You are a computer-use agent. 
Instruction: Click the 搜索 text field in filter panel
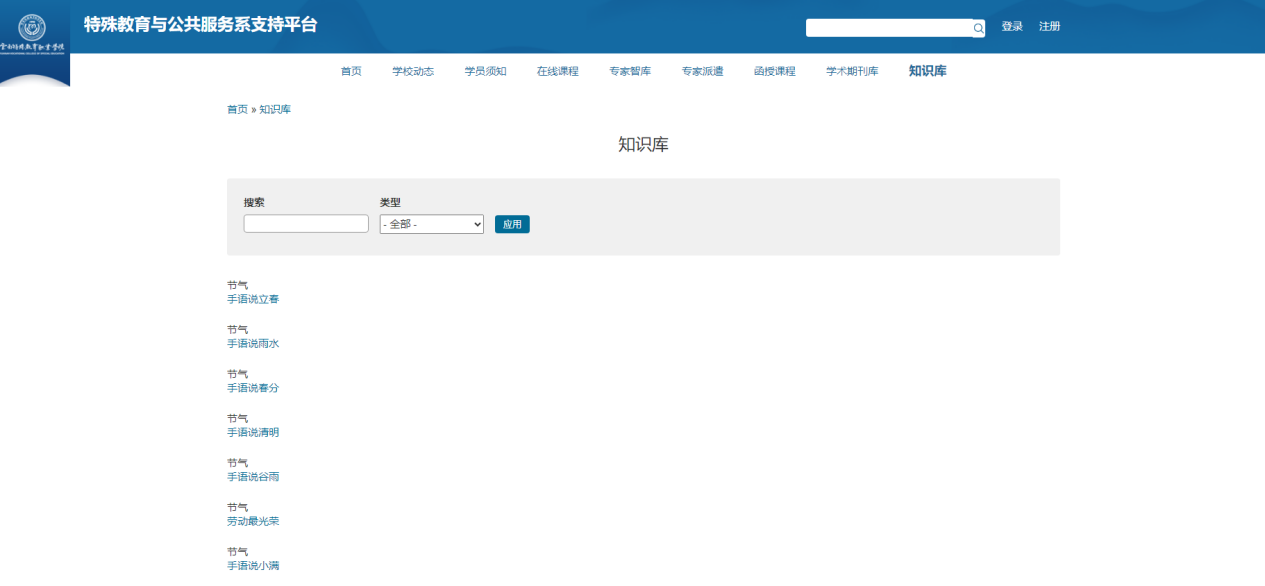(306, 224)
